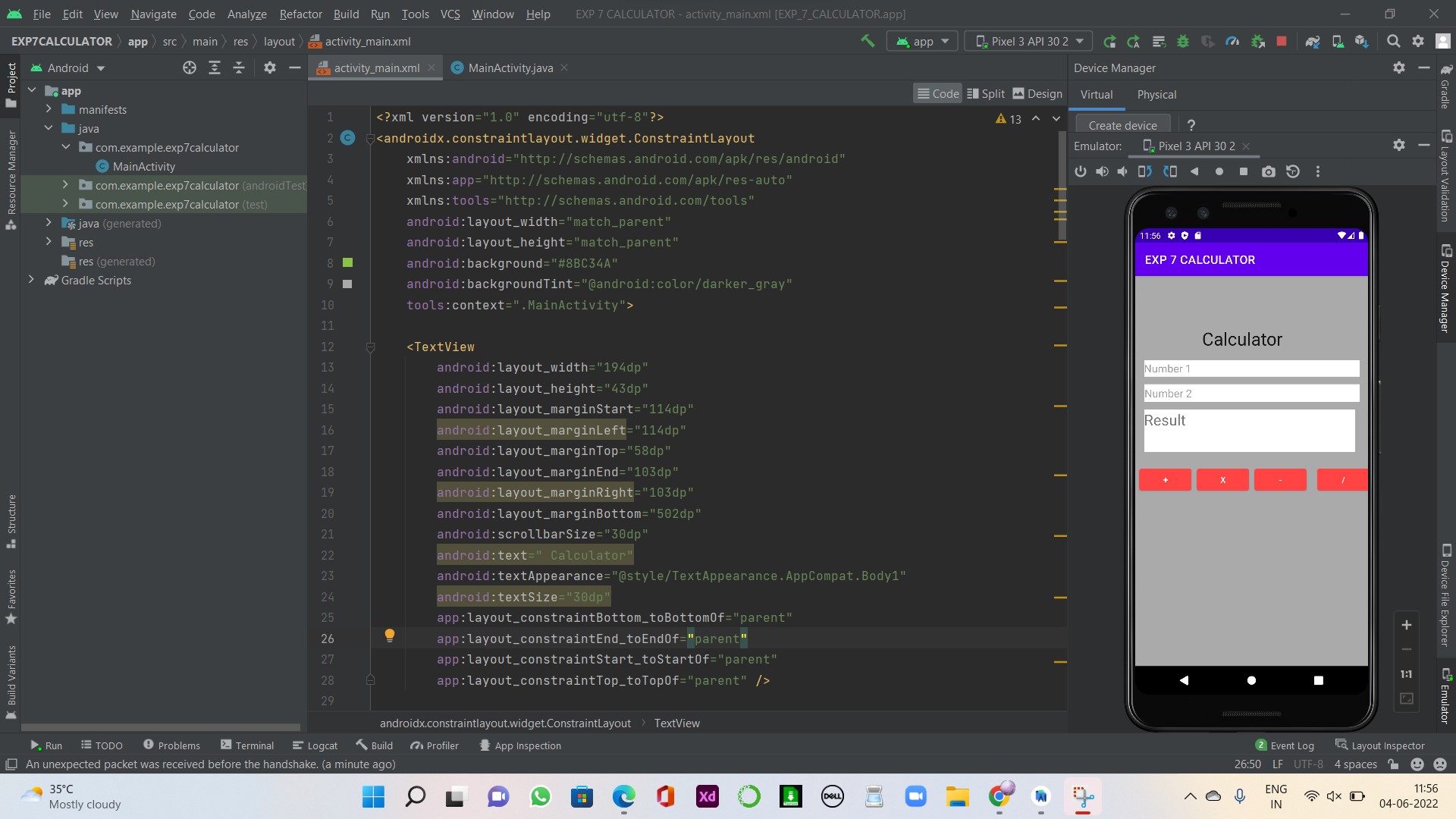Switch the editor to Code view
The height and width of the screenshot is (819, 1456).
[938, 93]
